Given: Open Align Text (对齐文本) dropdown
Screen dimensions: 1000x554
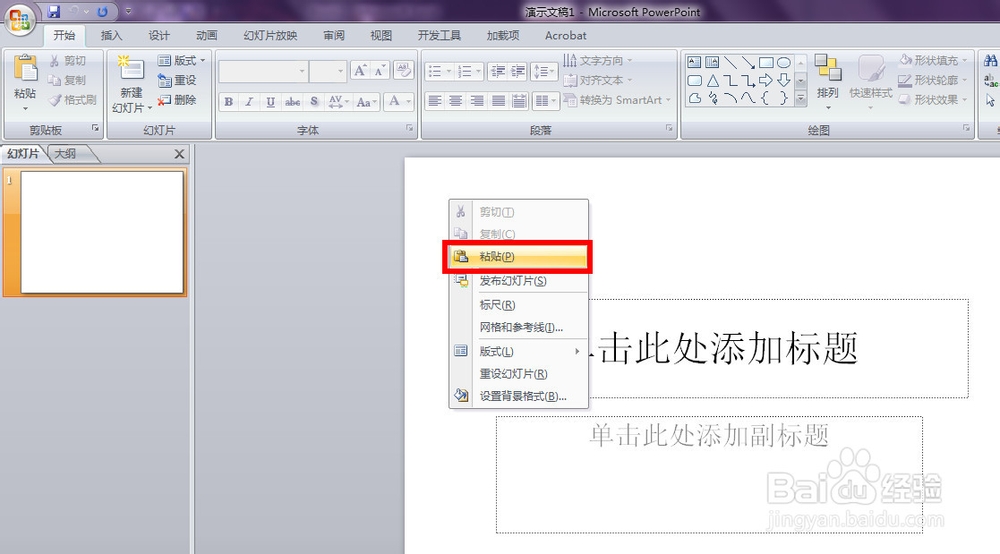Looking at the screenshot, I should pyautogui.click(x=598, y=80).
